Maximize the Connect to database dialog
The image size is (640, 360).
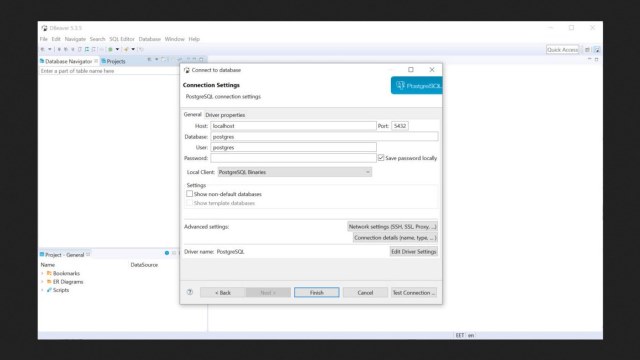[411, 70]
